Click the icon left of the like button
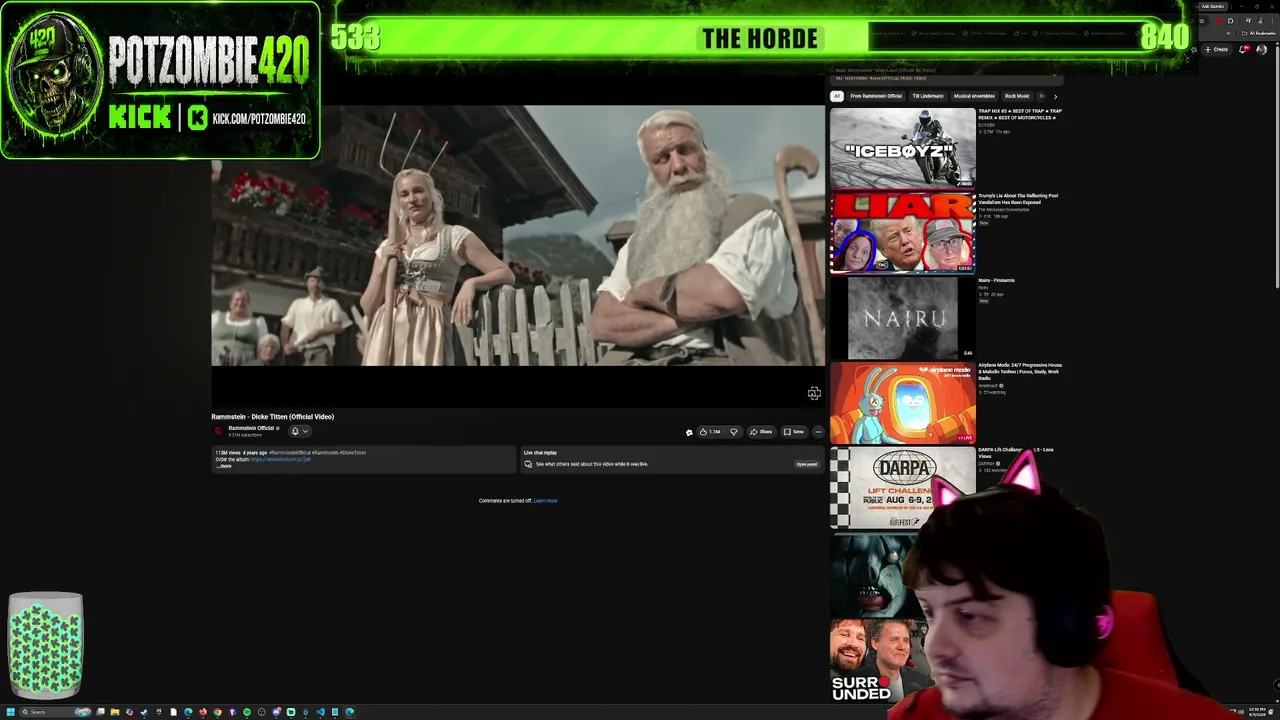The width and height of the screenshot is (1280, 720). pos(689,432)
